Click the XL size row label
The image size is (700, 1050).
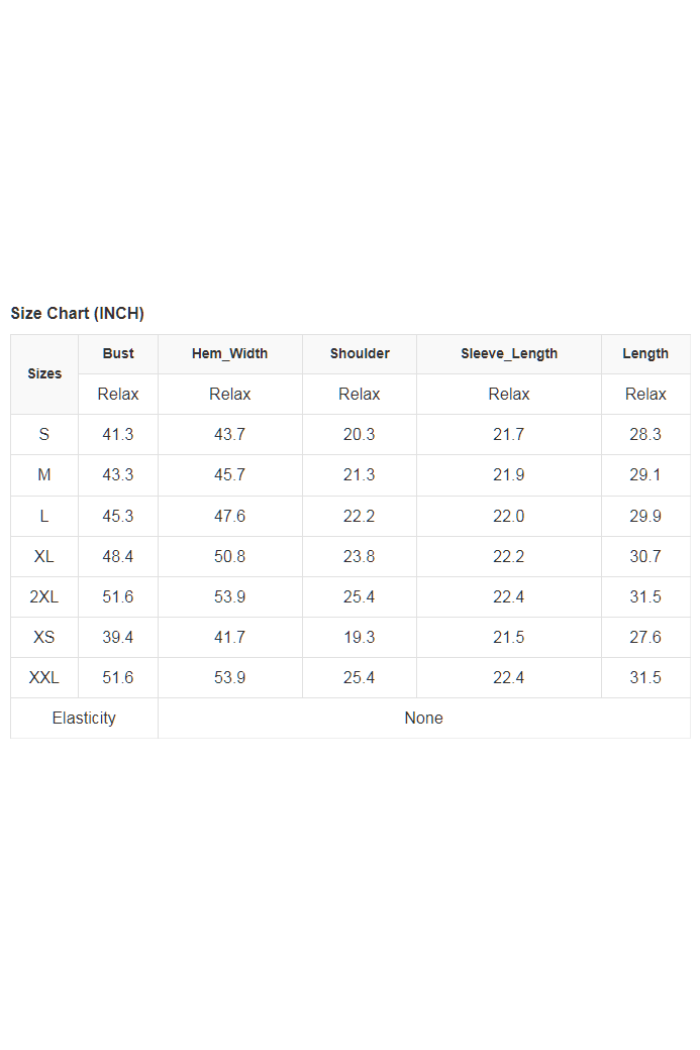coord(44,556)
